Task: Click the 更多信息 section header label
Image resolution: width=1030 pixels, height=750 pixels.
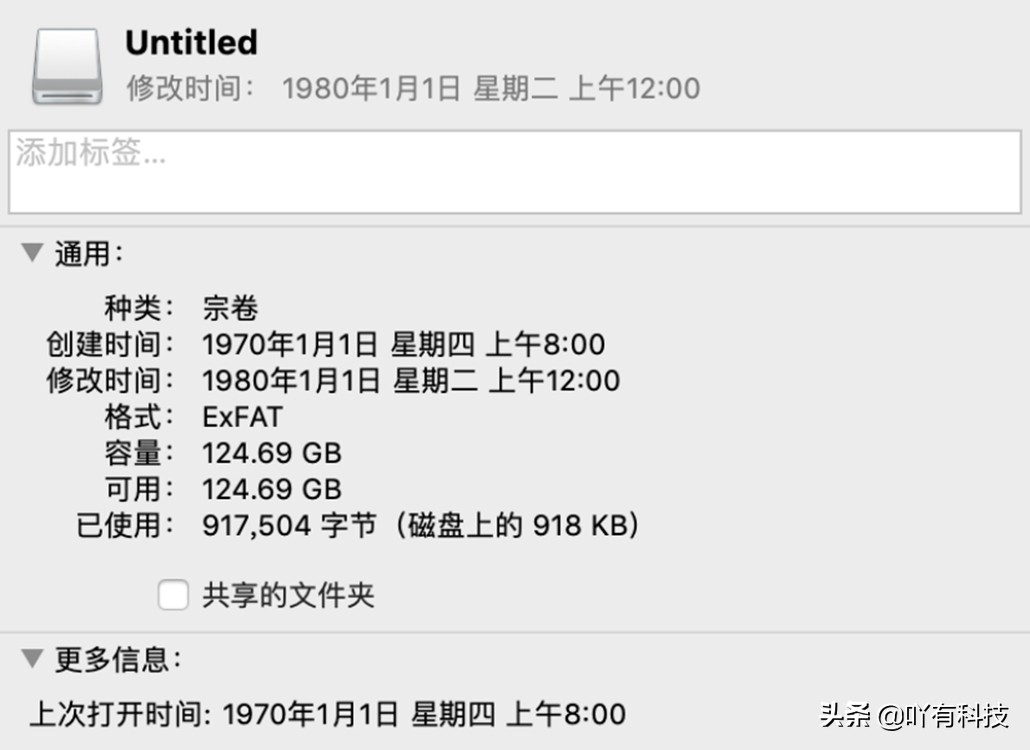Action: pos(118,659)
